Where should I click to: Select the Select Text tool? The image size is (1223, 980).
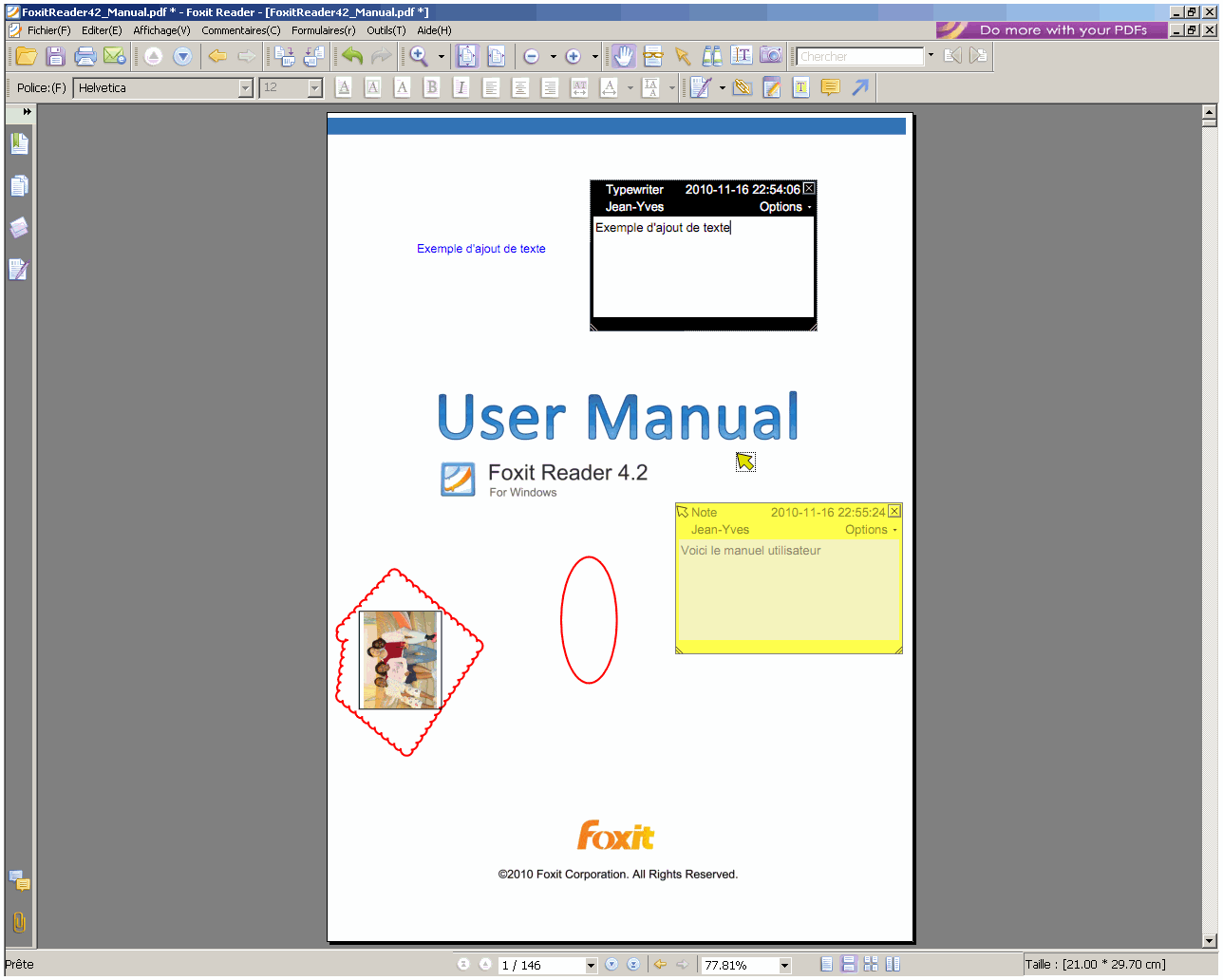click(x=742, y=56)
